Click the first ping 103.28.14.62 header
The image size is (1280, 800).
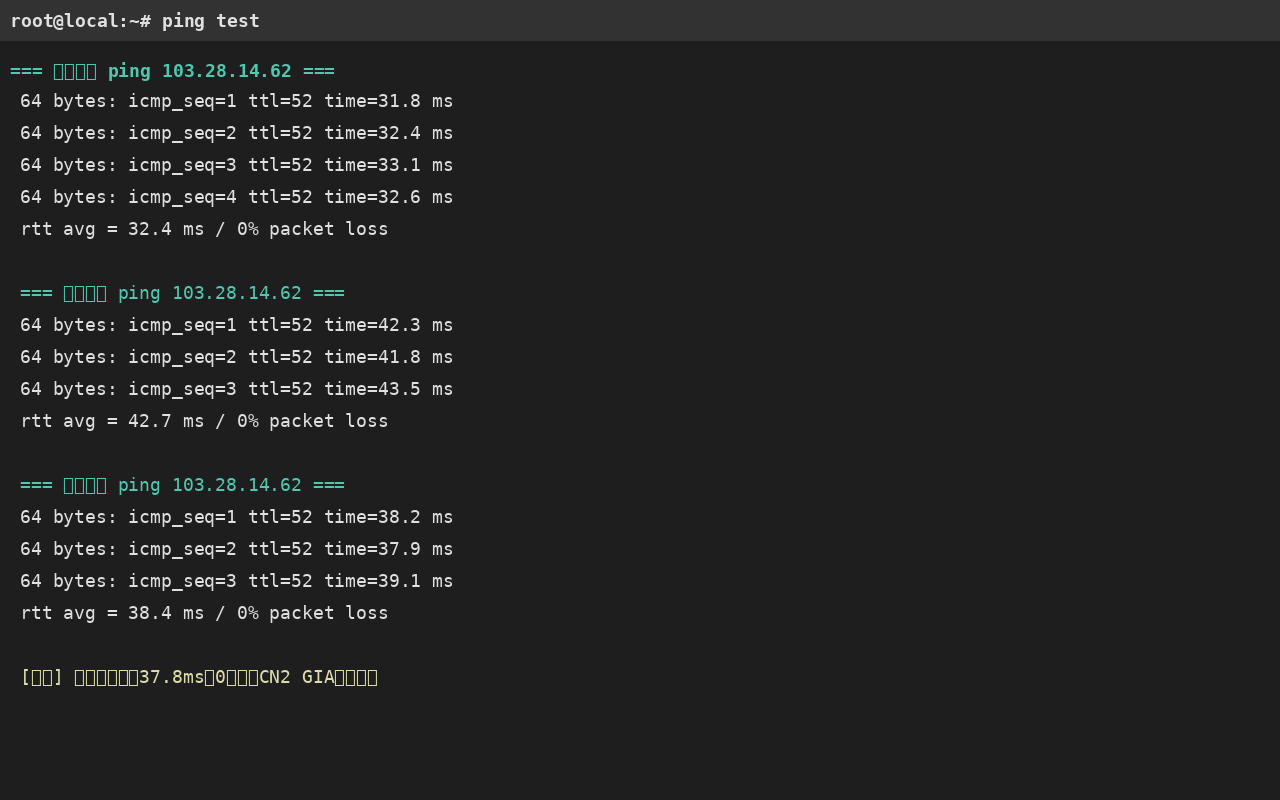click(x=172, y=71)
